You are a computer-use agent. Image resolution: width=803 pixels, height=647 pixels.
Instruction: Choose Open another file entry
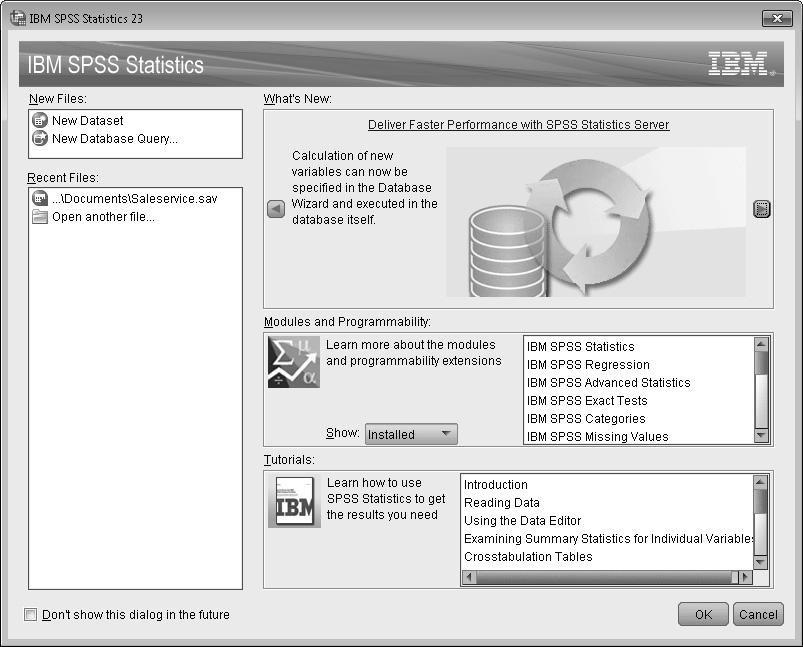103,217
